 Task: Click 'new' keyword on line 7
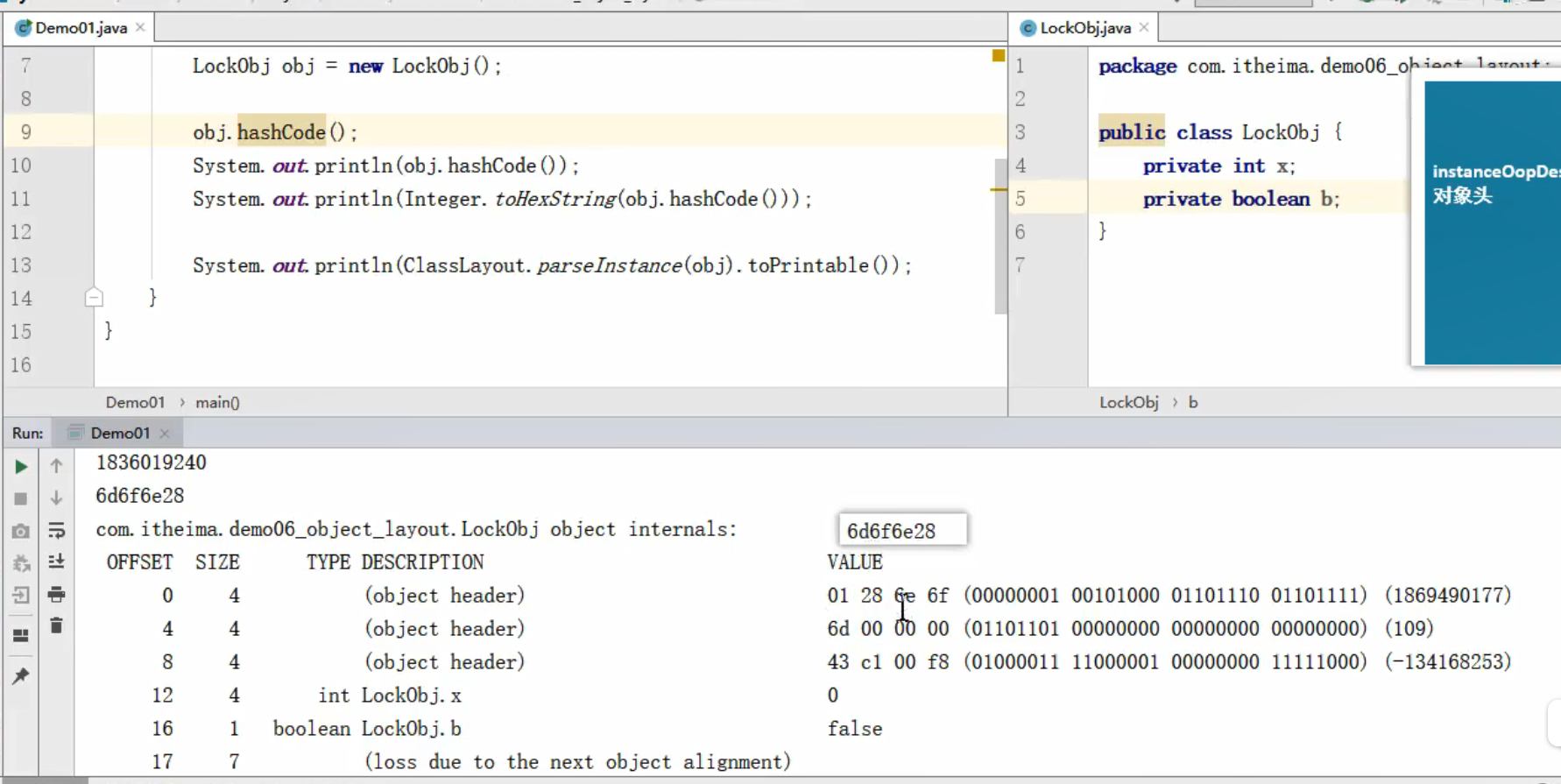[x=365, y=67]
